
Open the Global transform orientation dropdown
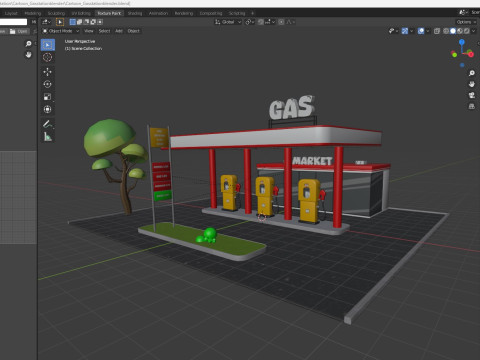228,22
